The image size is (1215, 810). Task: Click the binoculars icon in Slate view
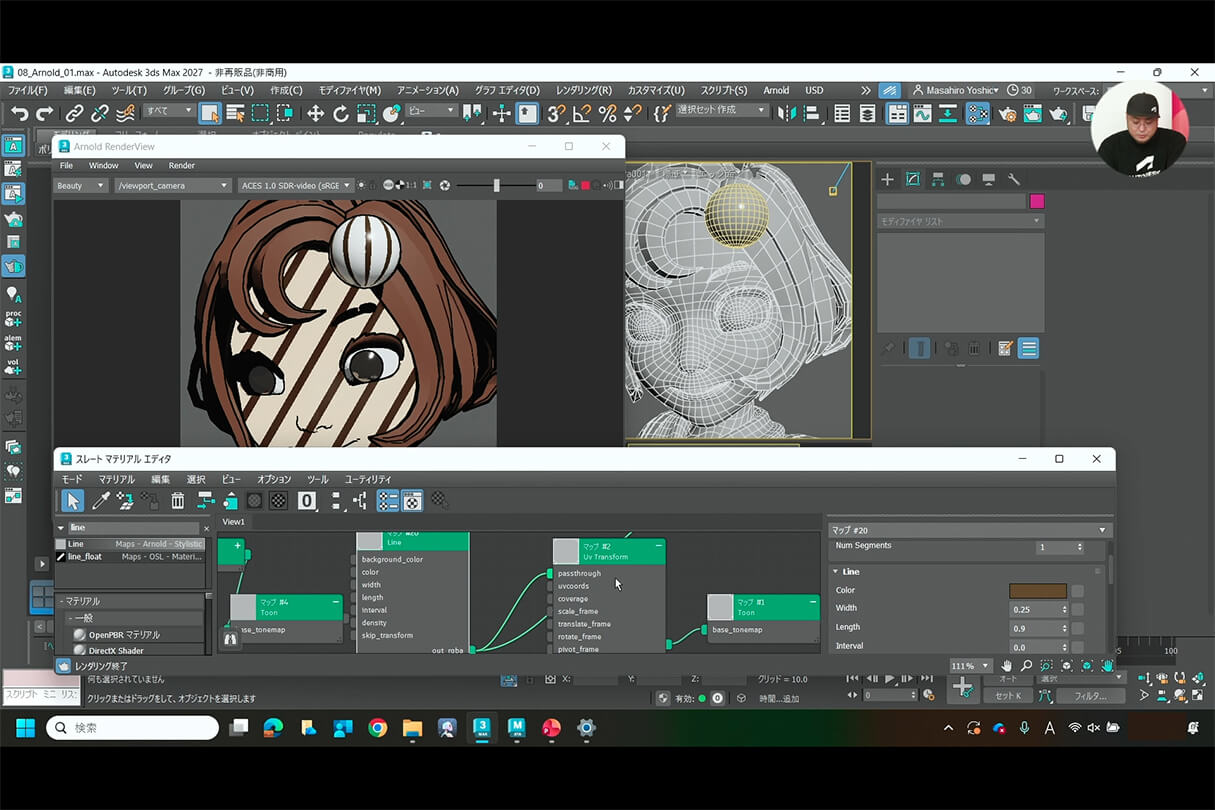[x=231, y=638]
